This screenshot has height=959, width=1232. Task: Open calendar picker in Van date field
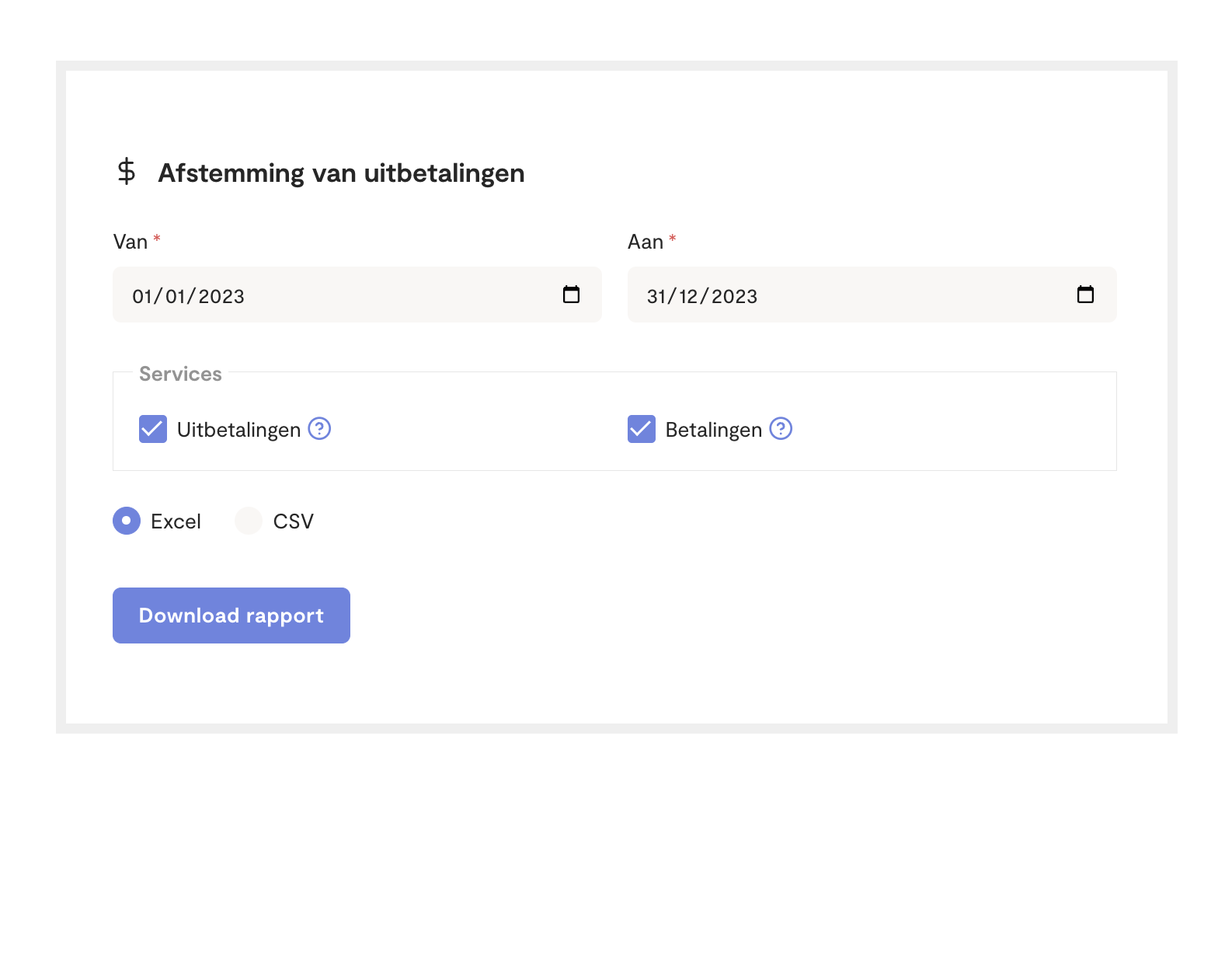point(571,295)
